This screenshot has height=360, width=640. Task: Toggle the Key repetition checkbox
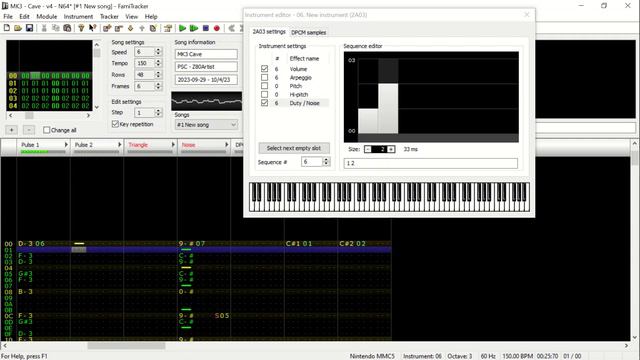pyautogui.click(x=115, y=124)
